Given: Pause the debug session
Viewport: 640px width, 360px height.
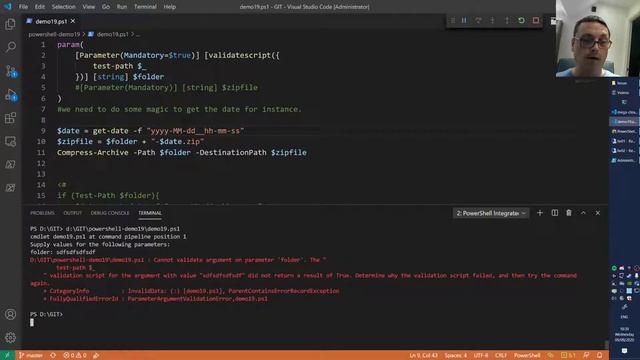Looking at the screenshot, I should click(x=464, y=20).
